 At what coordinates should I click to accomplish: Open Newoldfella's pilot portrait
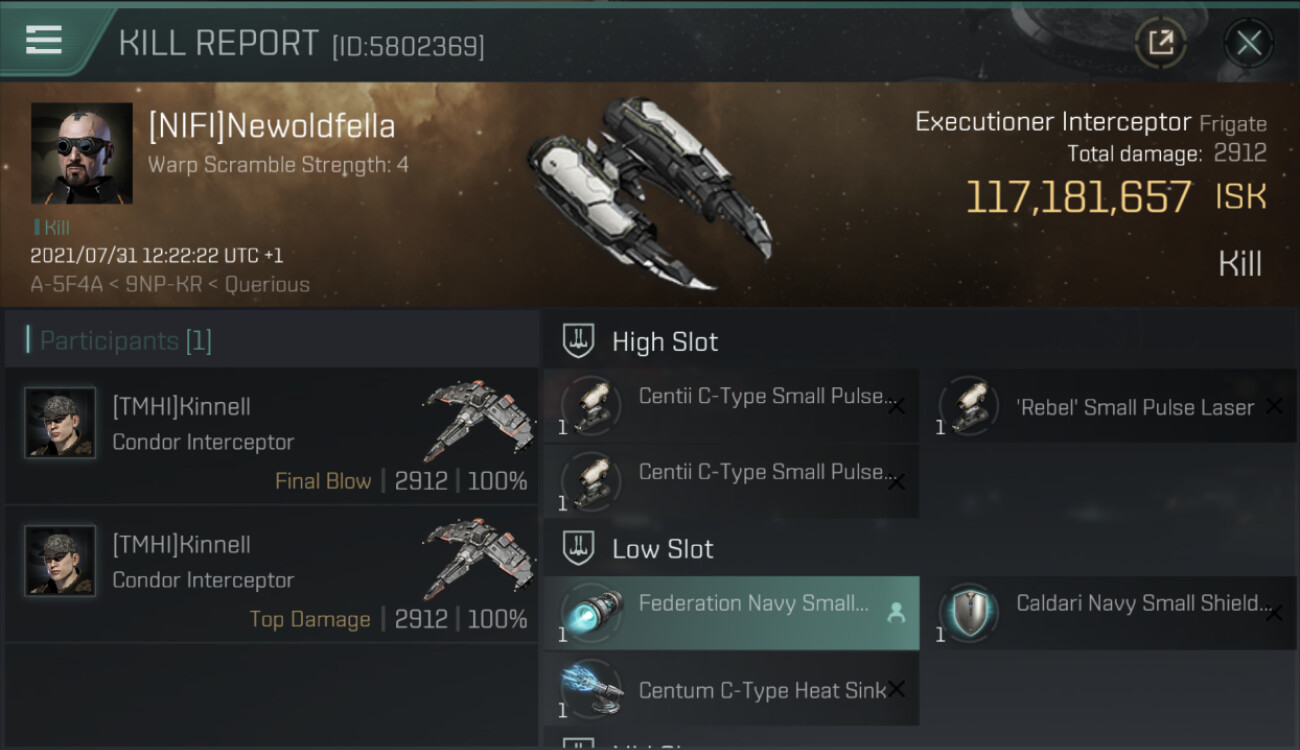pos(82,153)
